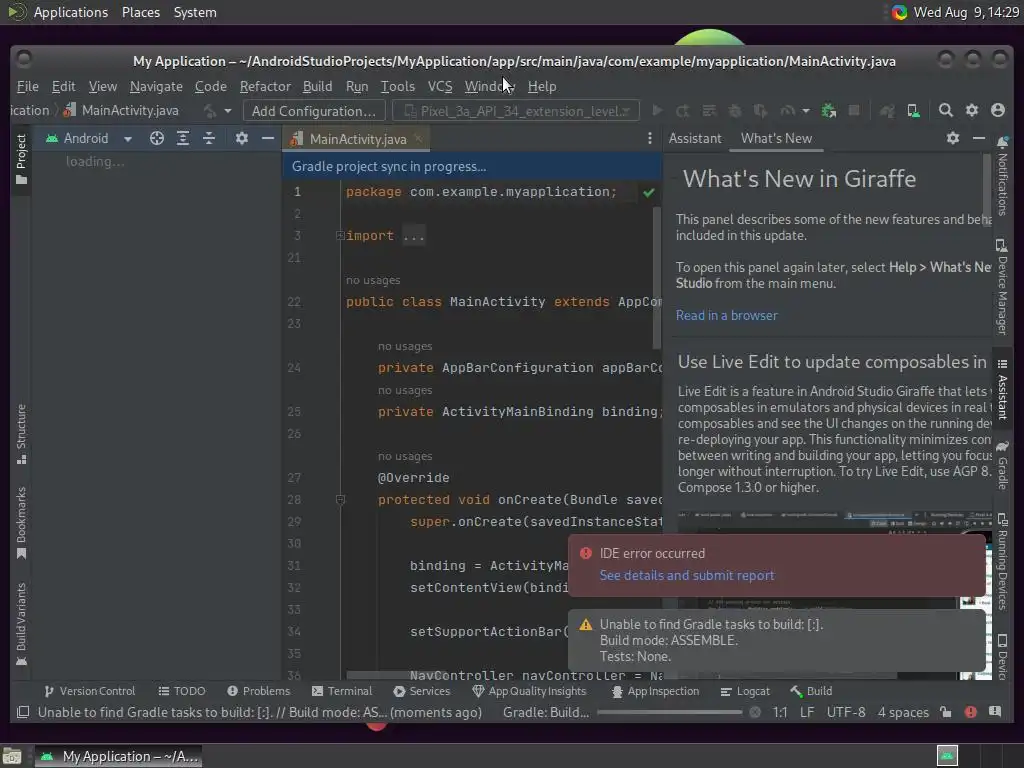Toggle Project tool window on left stripe
Screen dimensions: 1024x768
[21, 159]
